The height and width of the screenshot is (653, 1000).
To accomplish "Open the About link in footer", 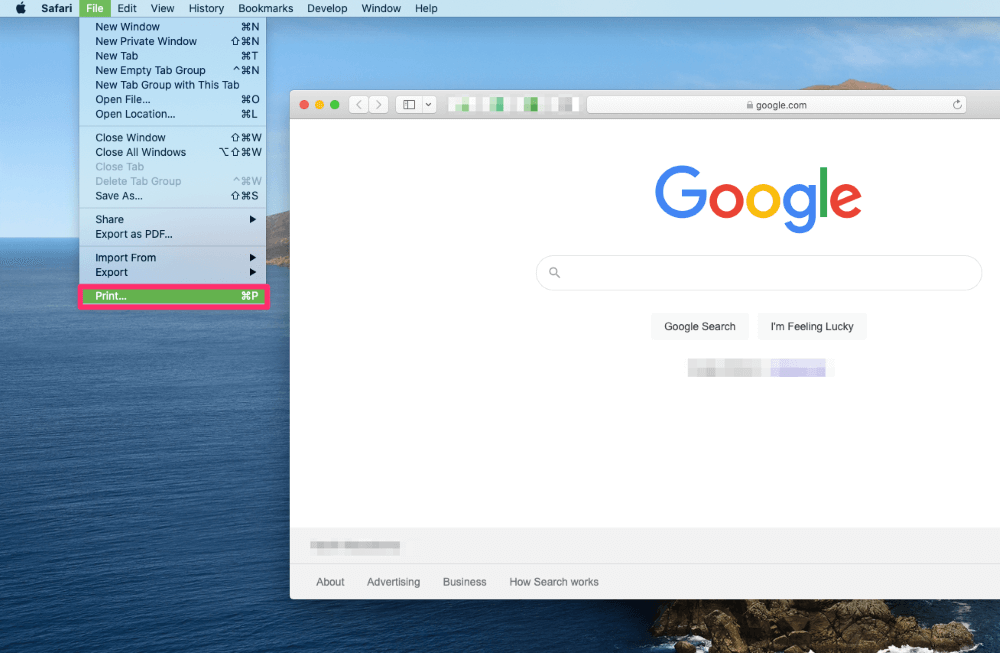I will point(330,582).
